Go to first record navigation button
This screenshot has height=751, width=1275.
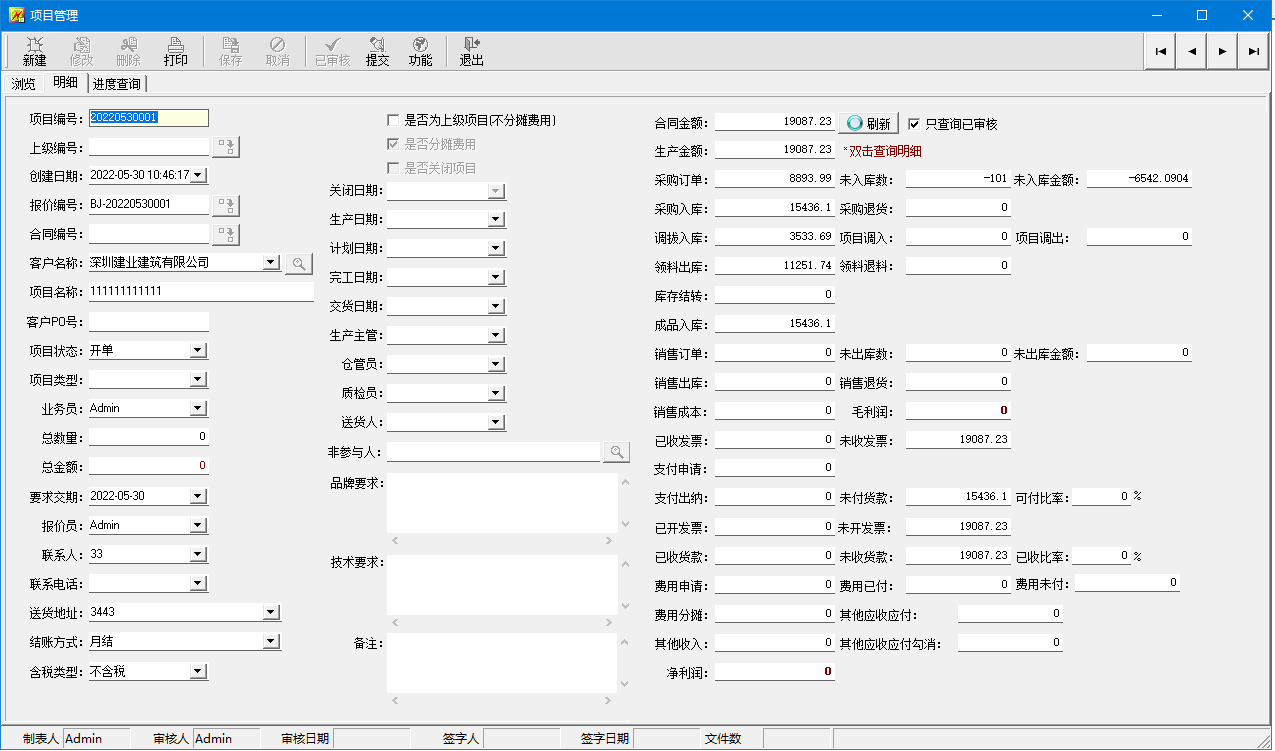pyautogui.click(x=1160, y=51)
